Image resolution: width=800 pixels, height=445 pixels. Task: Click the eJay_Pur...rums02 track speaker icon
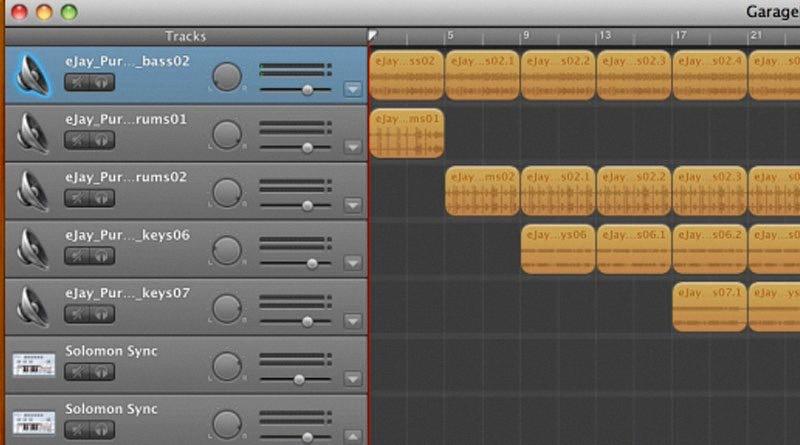33,191
